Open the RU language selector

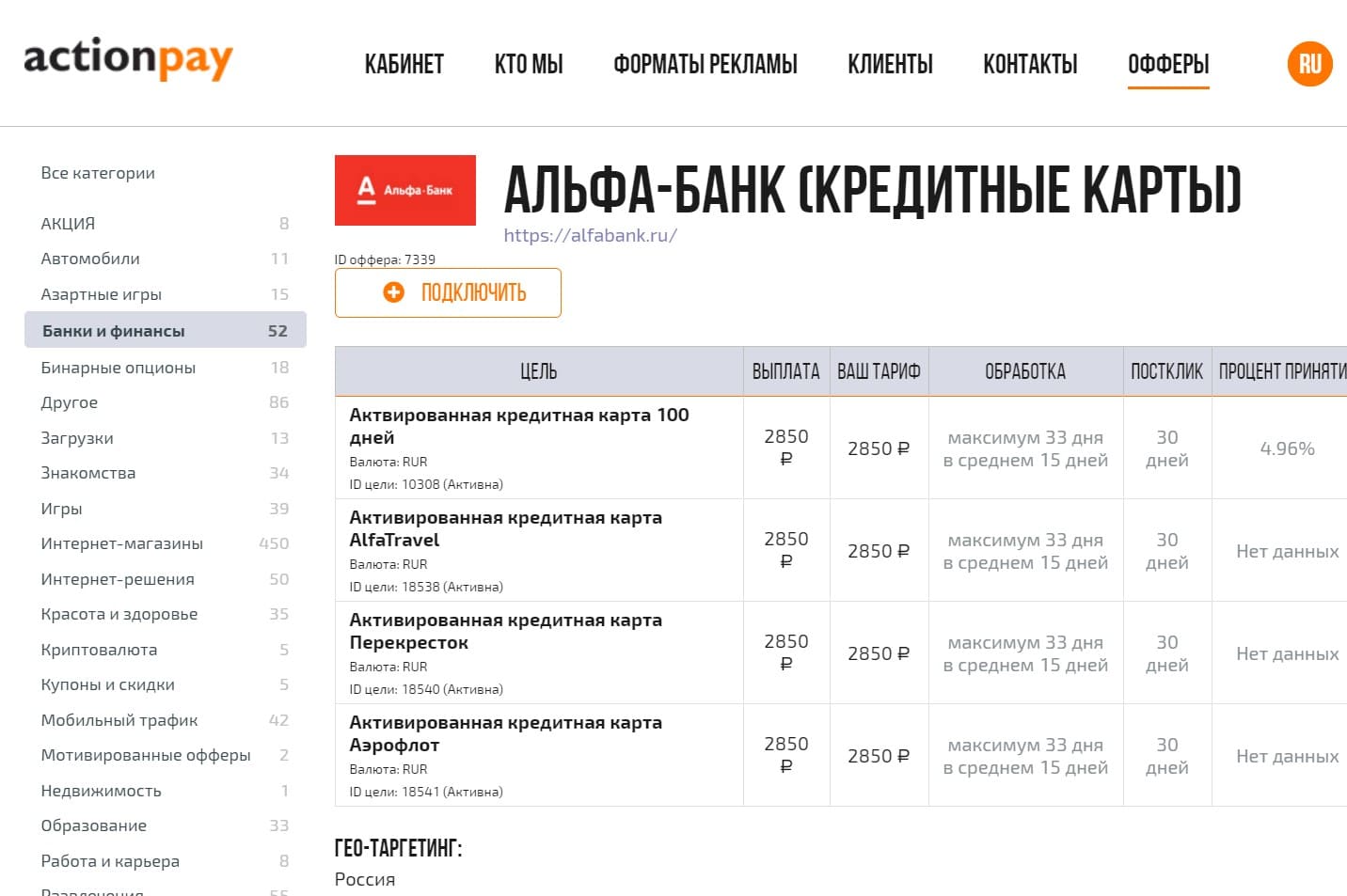[x=1309, y=64]
